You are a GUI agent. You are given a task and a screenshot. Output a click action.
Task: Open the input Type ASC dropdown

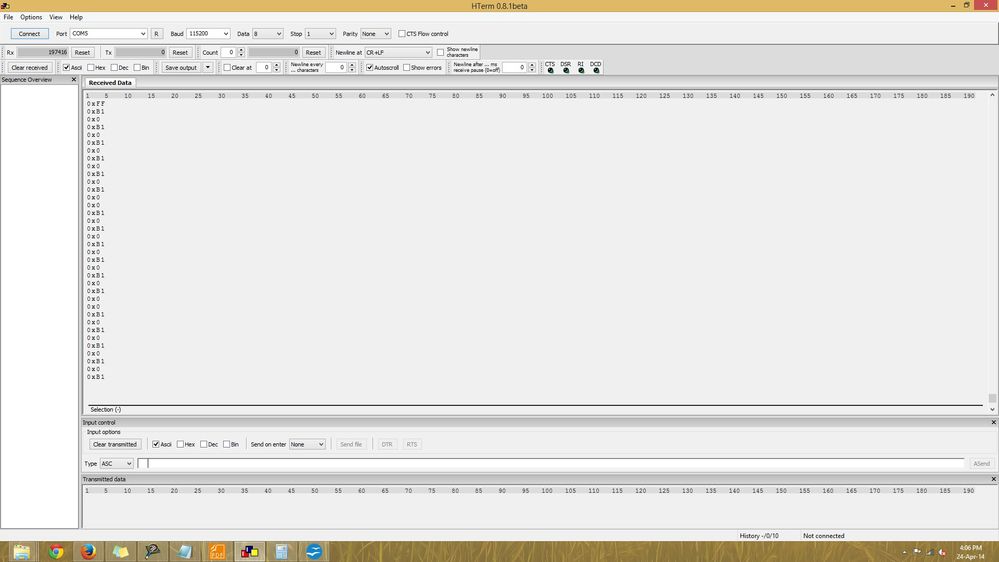point(116,463)
